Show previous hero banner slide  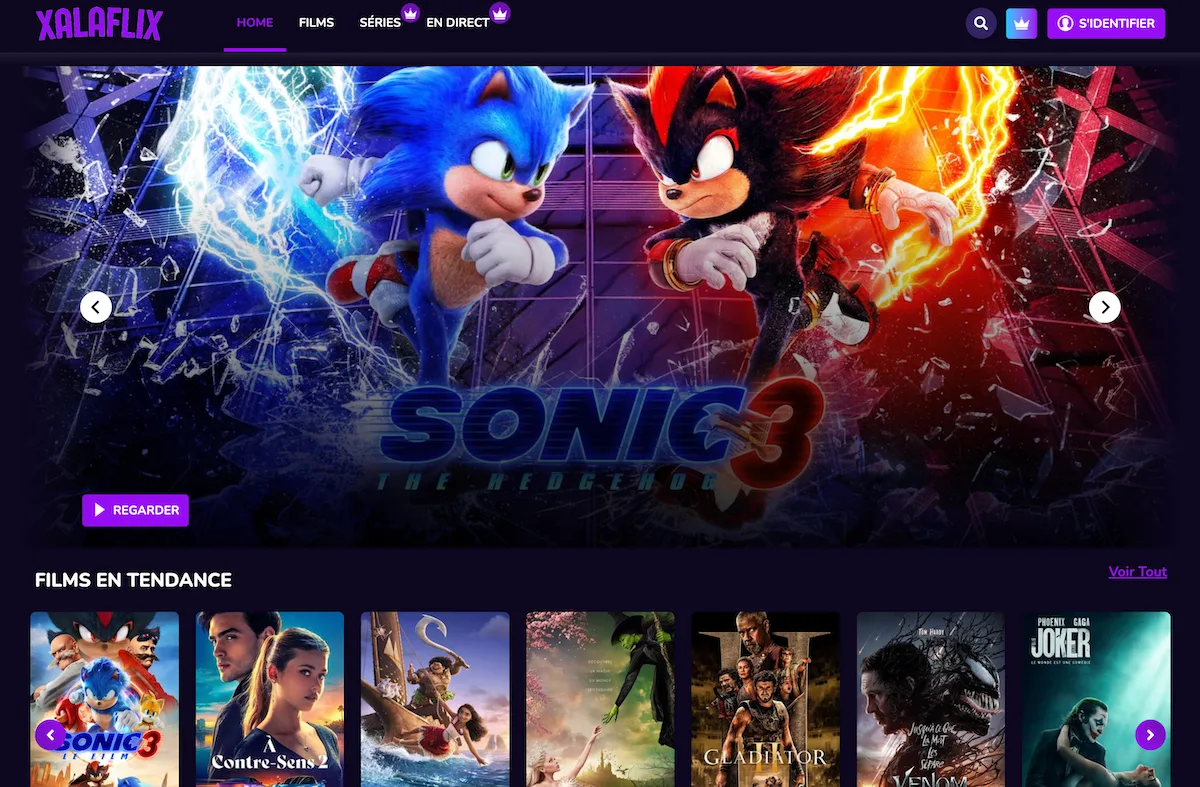96,307
